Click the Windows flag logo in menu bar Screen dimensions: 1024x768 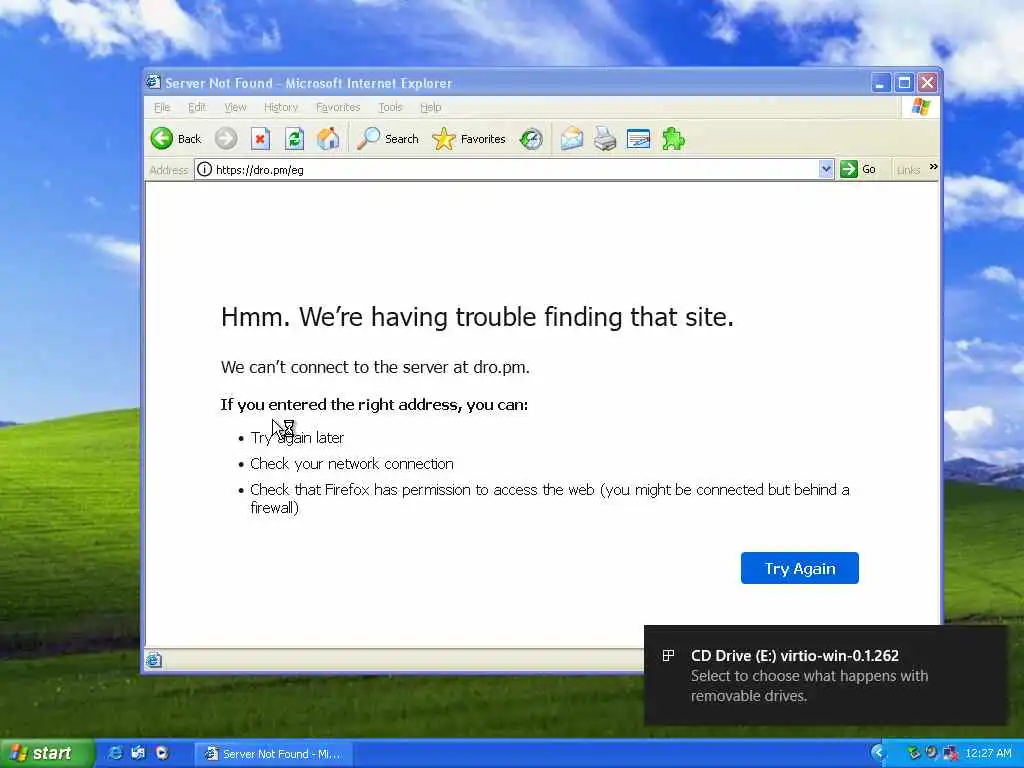point(920,106)
